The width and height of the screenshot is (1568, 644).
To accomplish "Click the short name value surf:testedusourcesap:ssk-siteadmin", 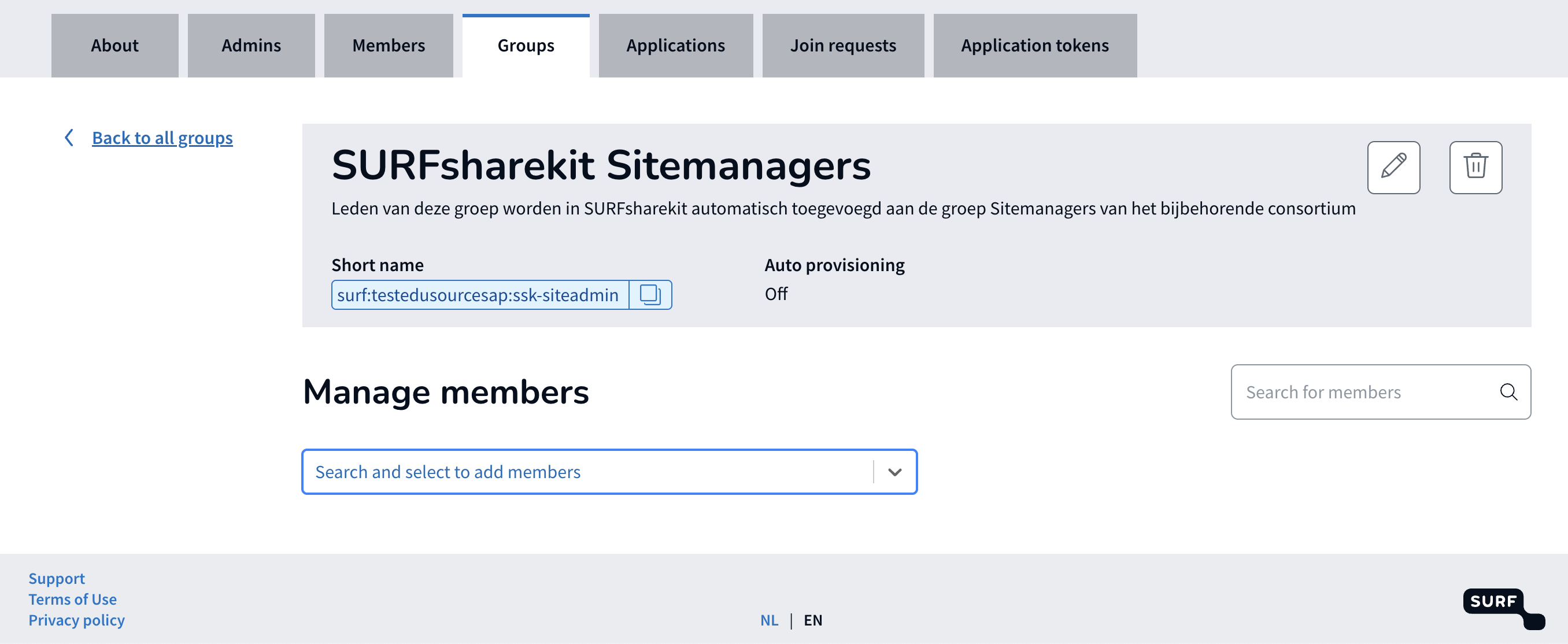I will click(478, 295).
